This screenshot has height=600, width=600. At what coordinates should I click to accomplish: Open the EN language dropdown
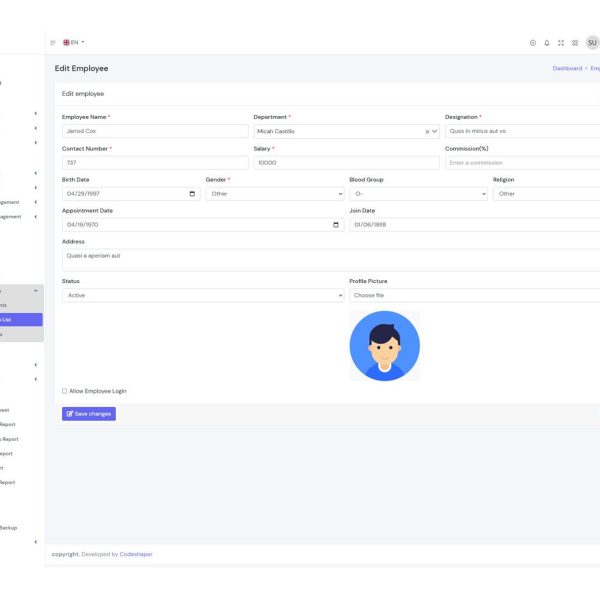coord(74,43)
